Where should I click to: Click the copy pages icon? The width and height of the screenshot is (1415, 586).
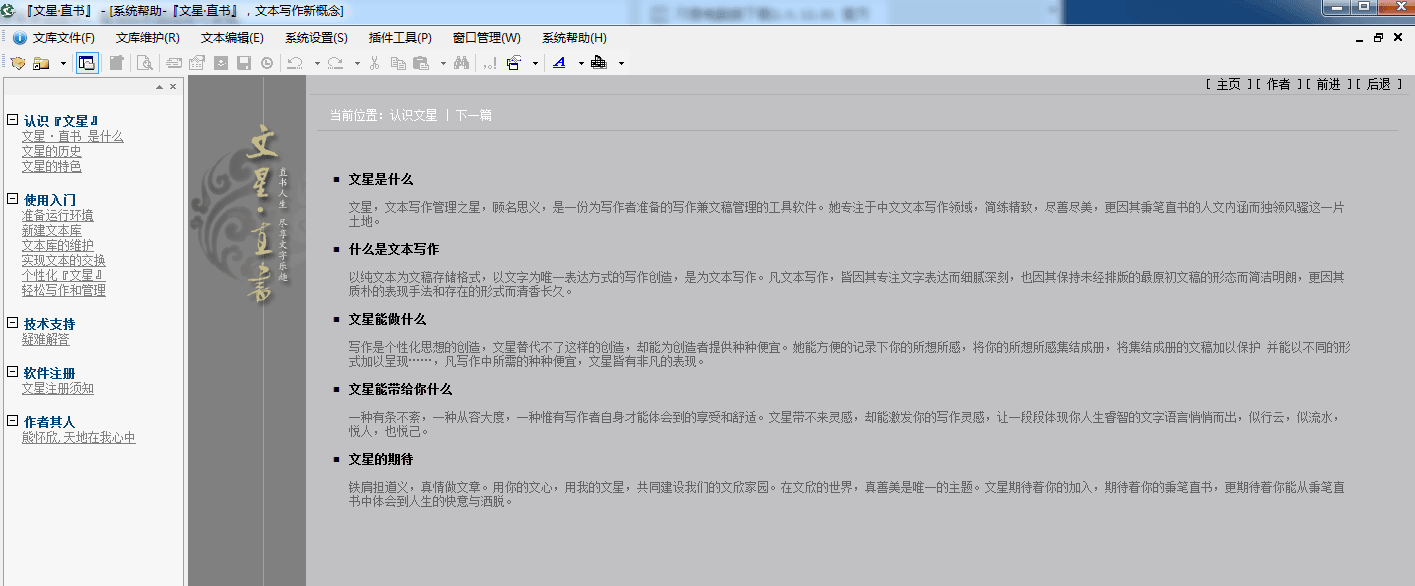398,63
